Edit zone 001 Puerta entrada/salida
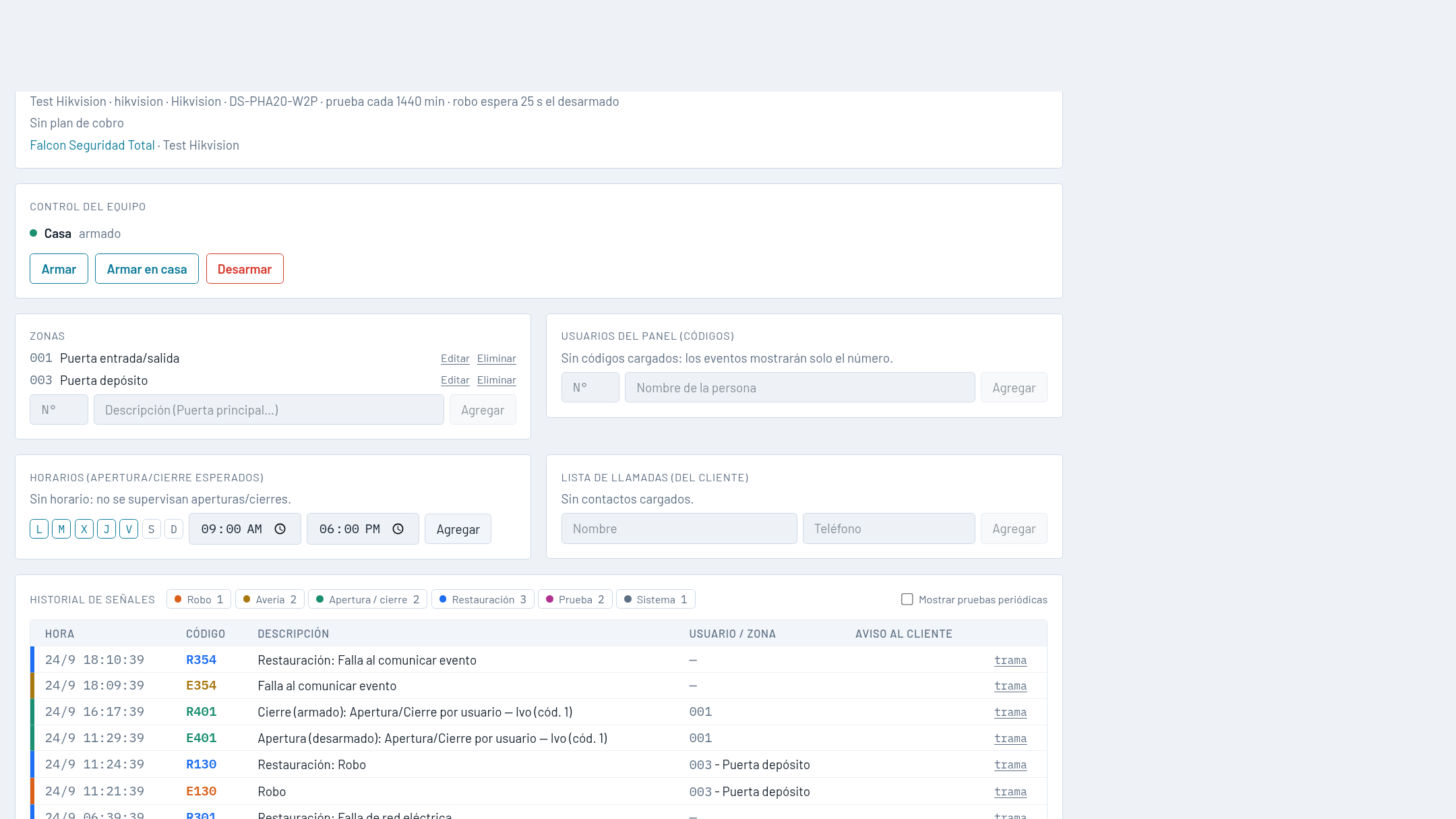The image size is (1456, 819). point(455,359)
